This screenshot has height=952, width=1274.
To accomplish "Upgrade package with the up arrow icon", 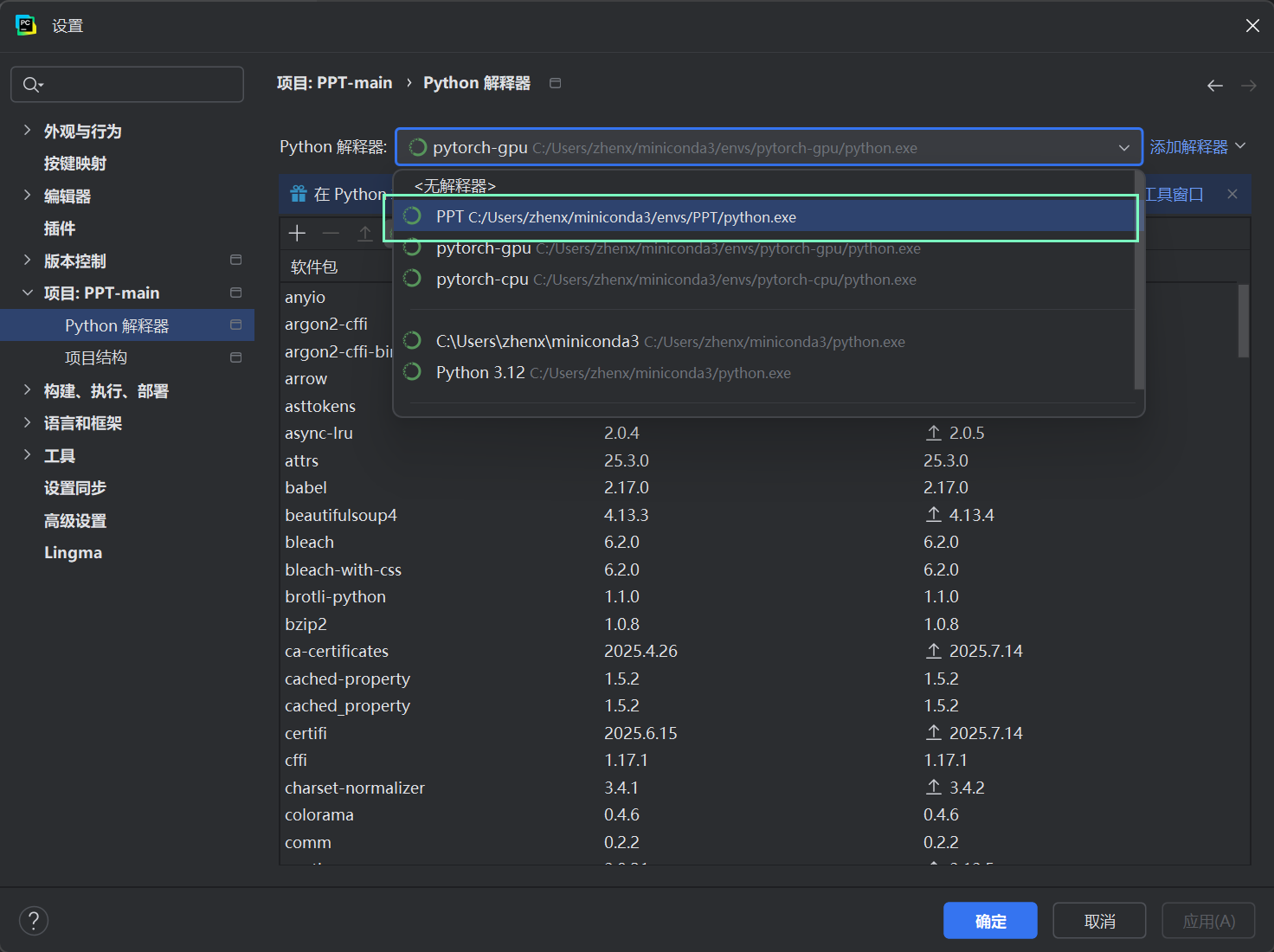I will [x=364, y=233].
